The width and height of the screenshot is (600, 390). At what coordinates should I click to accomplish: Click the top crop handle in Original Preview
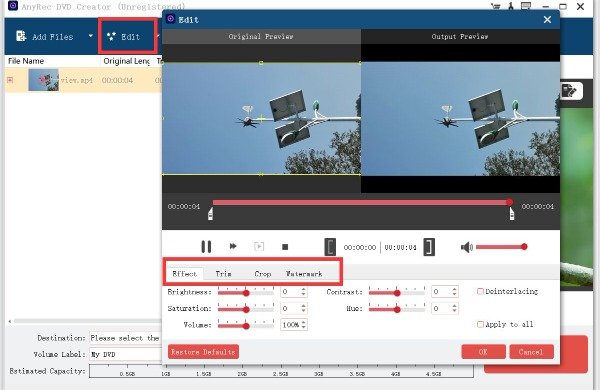click(x=261, y=62)
